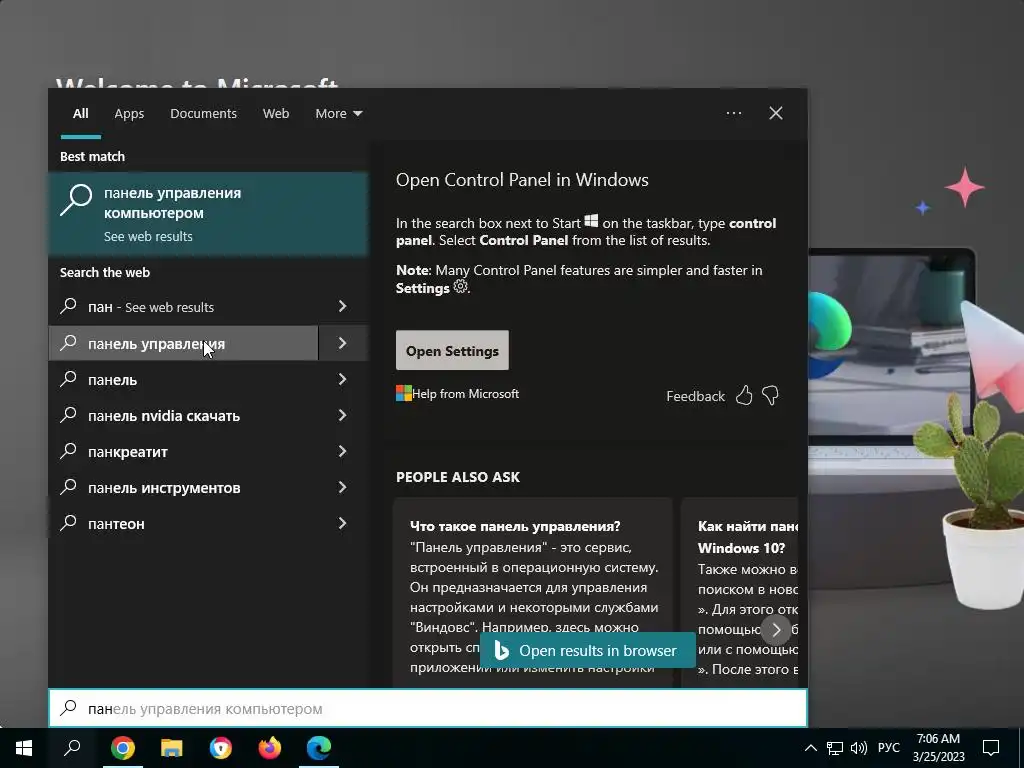The image size is (1024, 768).
Task: Show next People Also Ask card
Action: coord(776,630)
